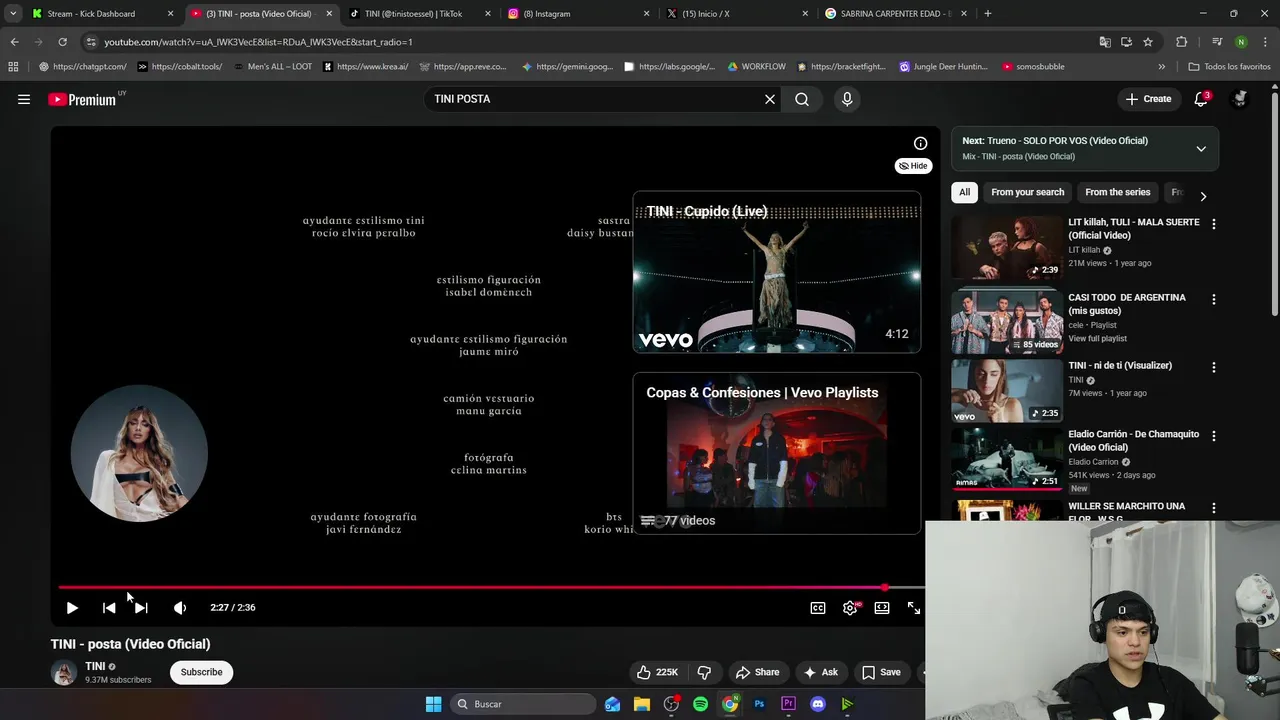Click TINI circular channel end card
This screenshot has height=720, width=1280.
[139, 453]
